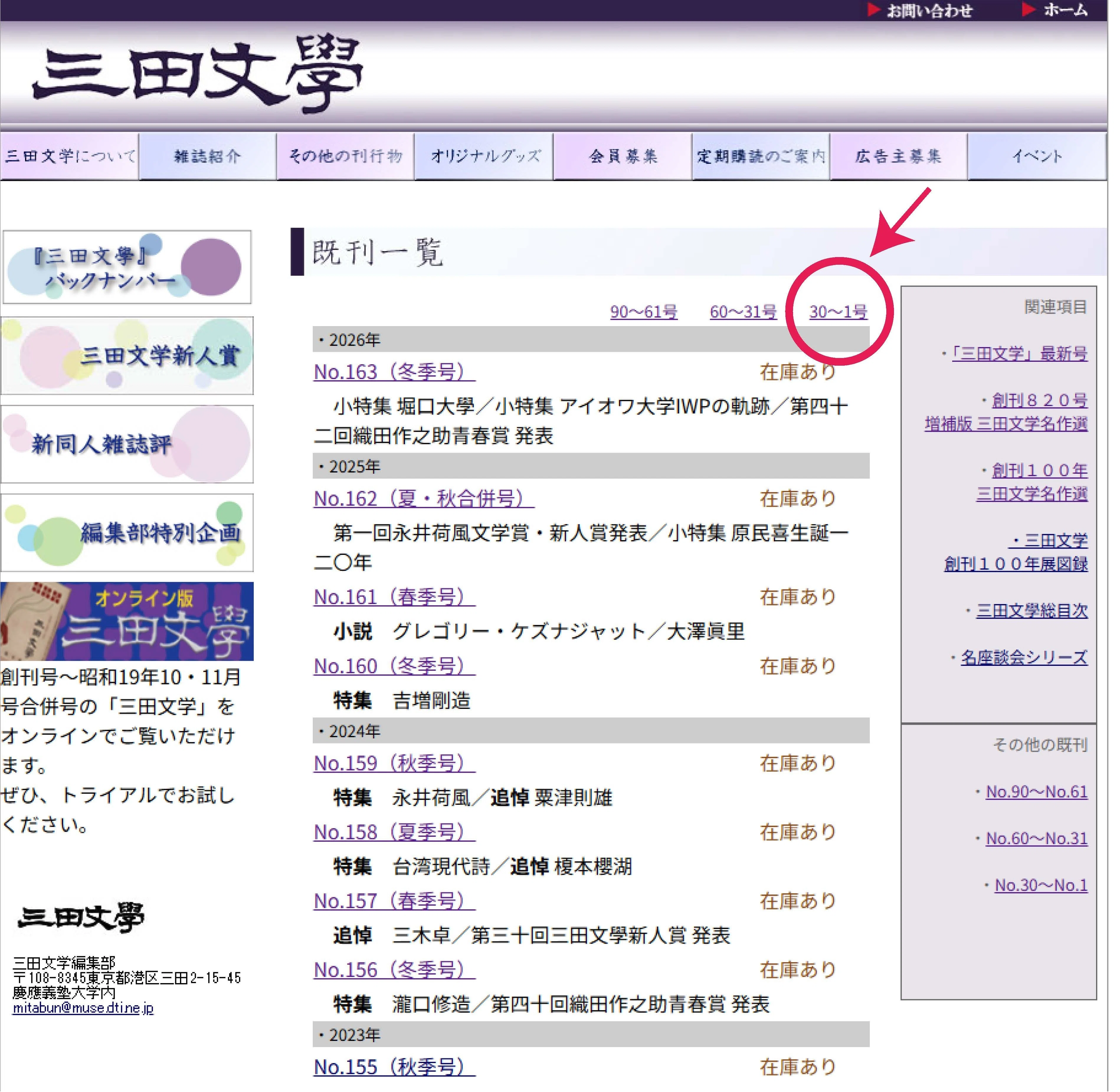Screen dimensions: 1120x1092
Task: Click 在庫あり beside No.163
Action: pyautogui.click(x=798, y=372)
